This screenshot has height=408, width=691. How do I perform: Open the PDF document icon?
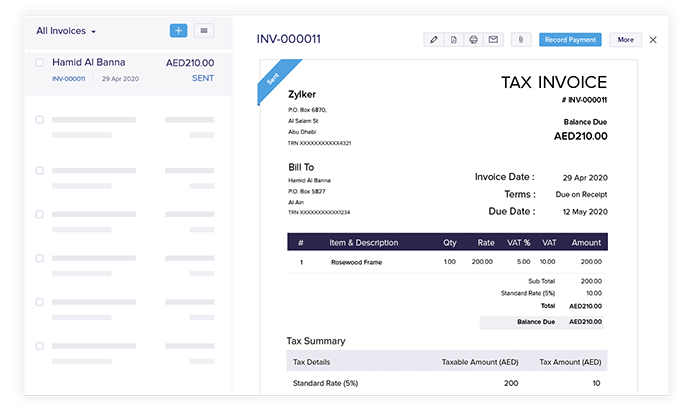point(453,40)
